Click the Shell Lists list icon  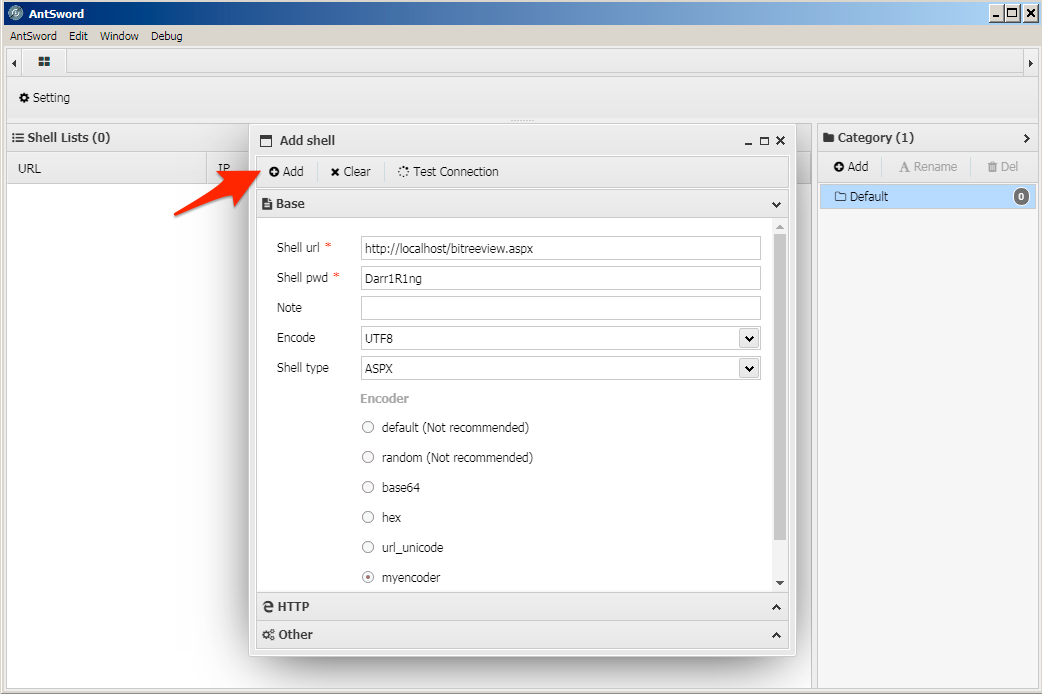pos(18,138)
